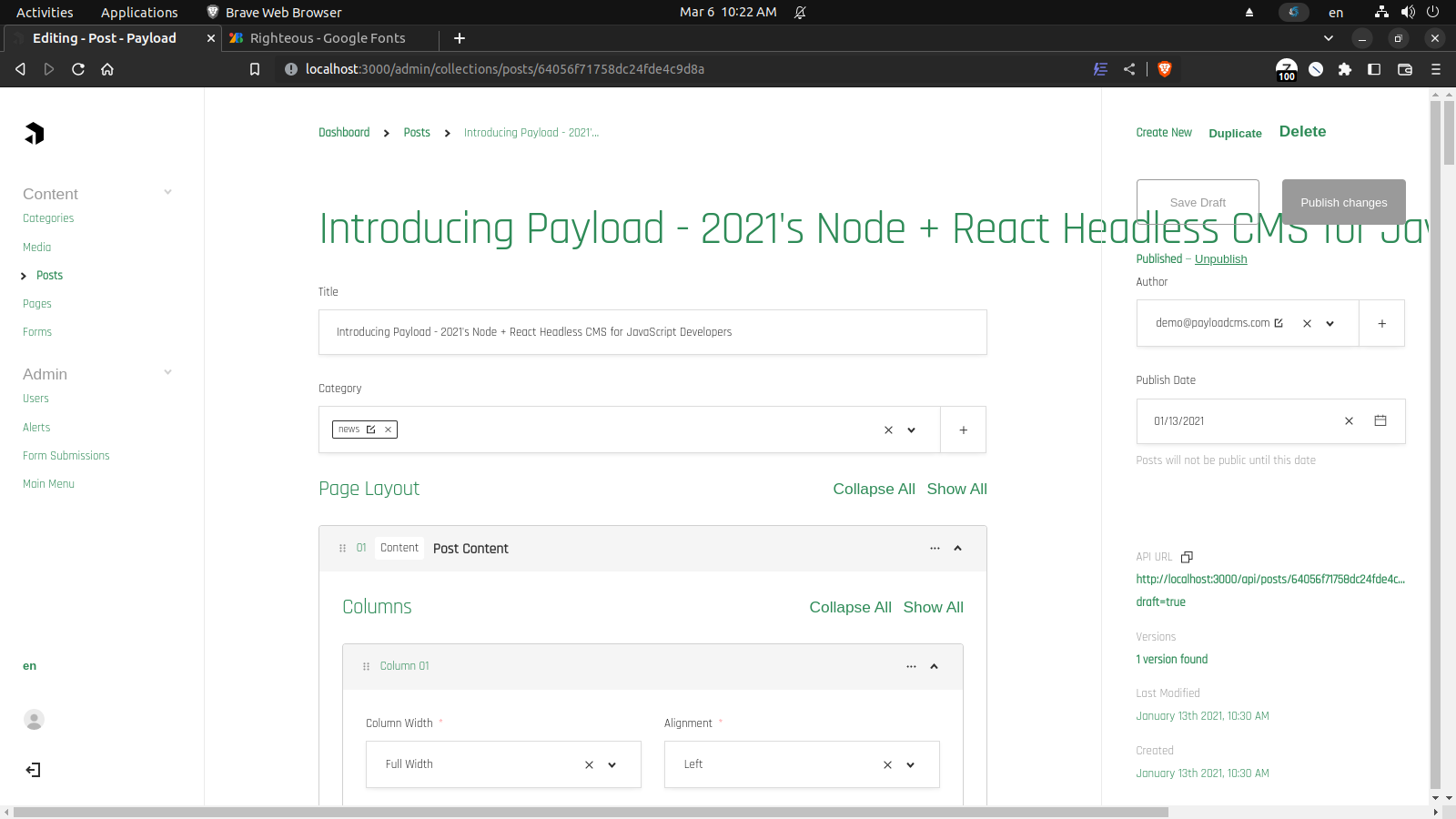Open Brave Wallet icon
1456x819 pixels.
click(x=1405, y=69)
